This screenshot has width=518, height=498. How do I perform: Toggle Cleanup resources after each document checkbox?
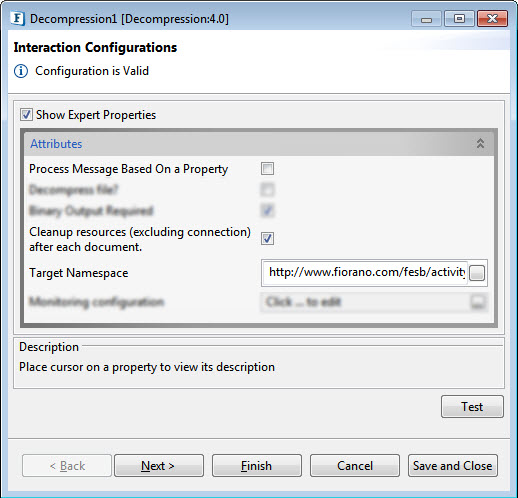tap(267, 238)
